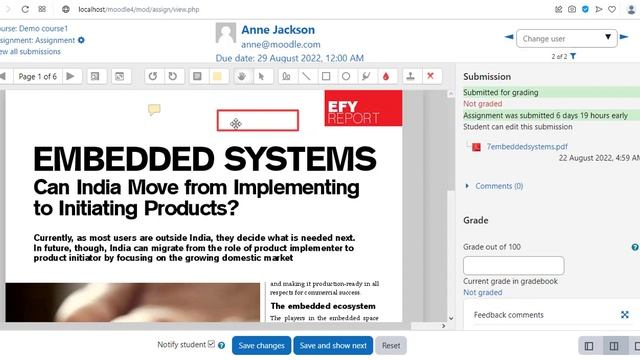640x360 pixels.
Task: Open the Notify student help icon
Action: 221,345
